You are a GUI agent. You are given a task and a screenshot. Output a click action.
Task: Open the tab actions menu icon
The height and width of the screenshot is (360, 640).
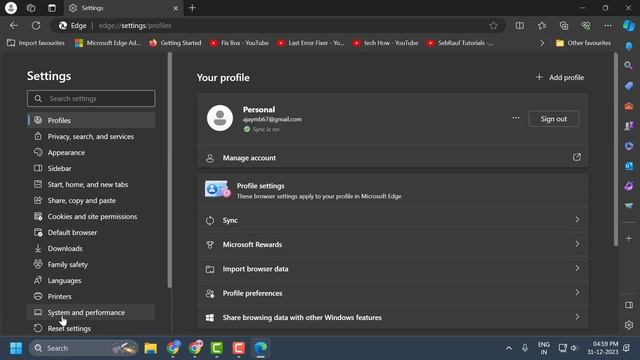tap(52, 8)
